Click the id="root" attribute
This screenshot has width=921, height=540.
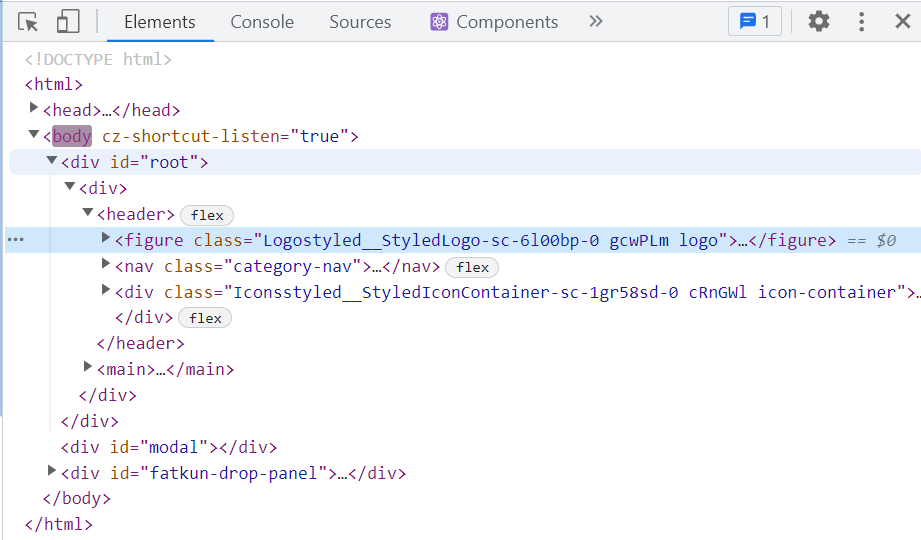pos(154,163)
